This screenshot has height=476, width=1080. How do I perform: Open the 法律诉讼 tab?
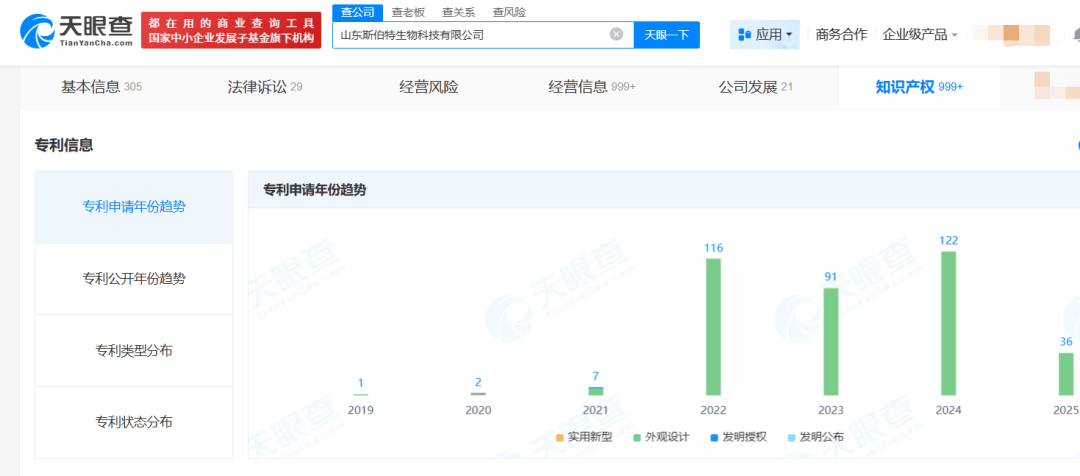(264, 87)
